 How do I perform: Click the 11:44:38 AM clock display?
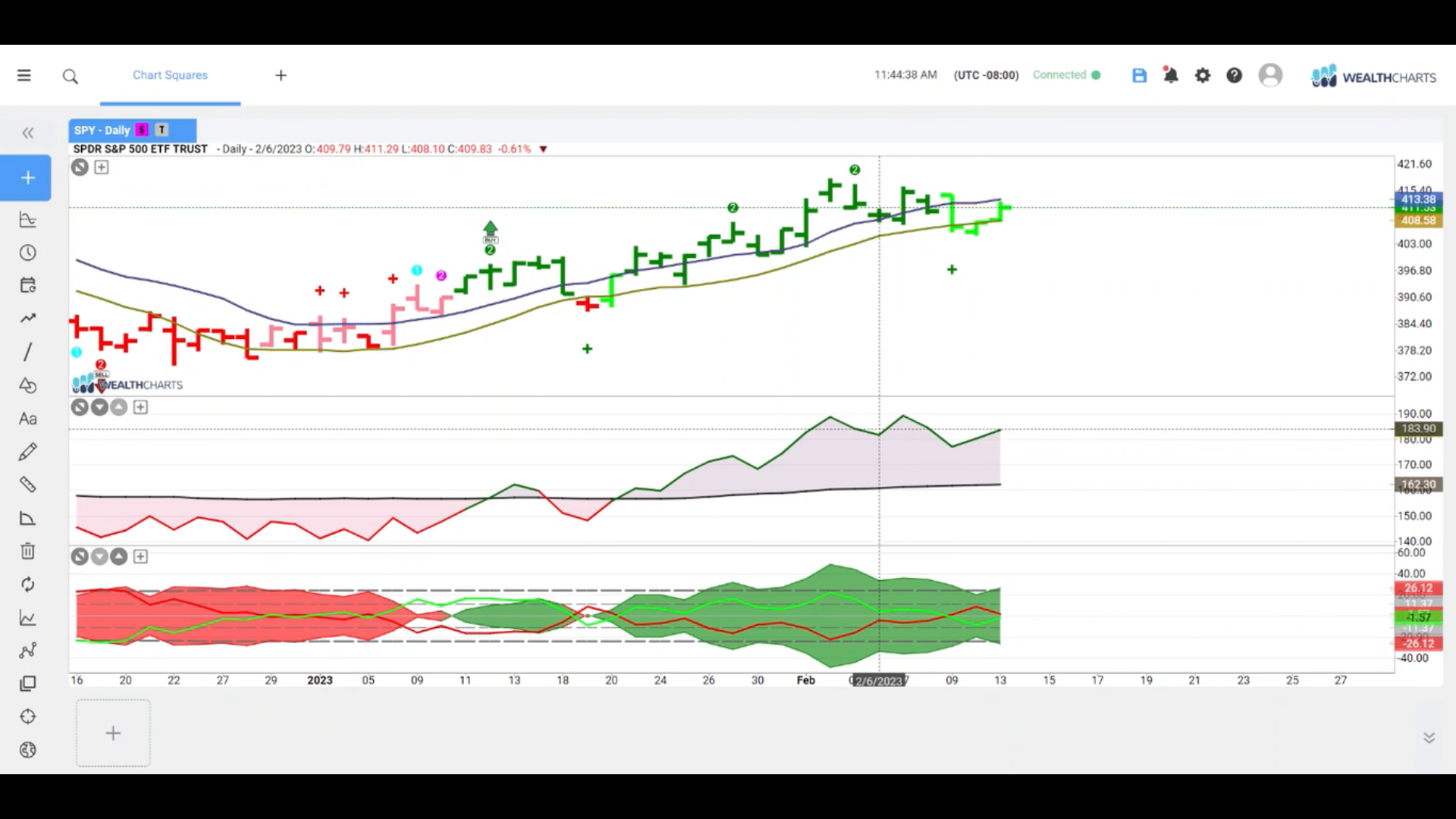tap(905, 75)
